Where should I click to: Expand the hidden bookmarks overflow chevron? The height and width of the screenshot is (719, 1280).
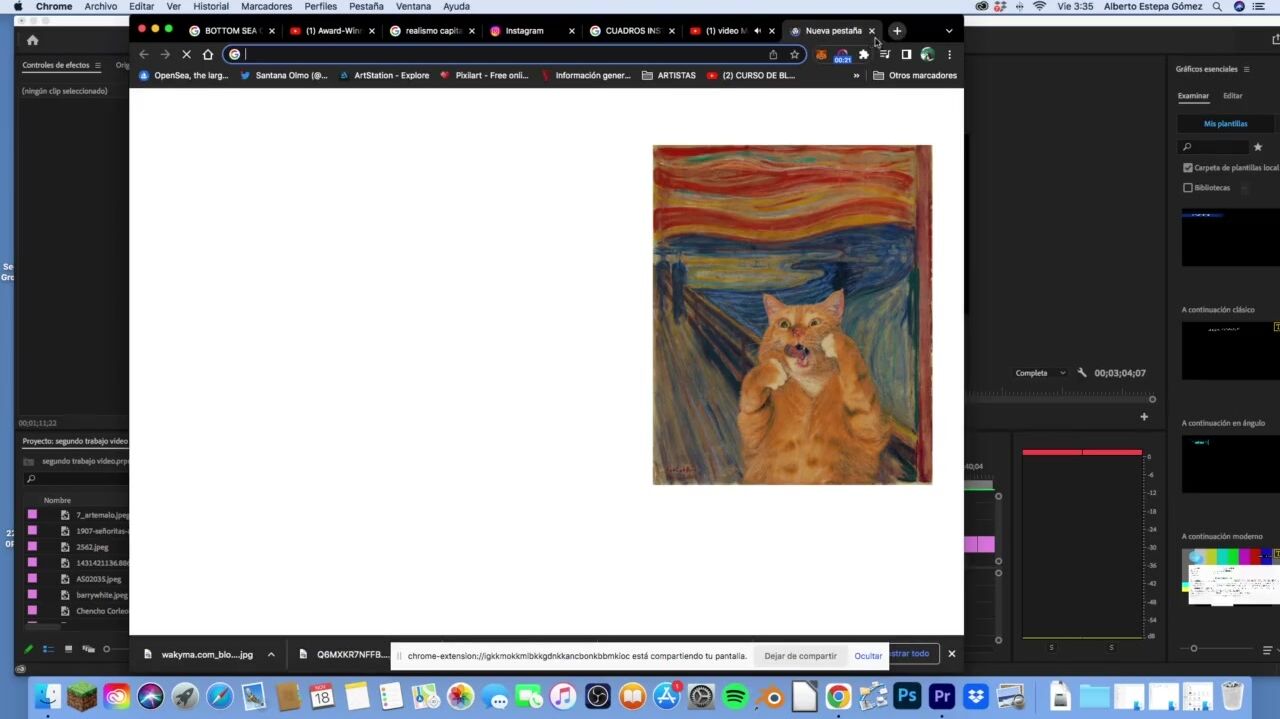tap(856, 76)
